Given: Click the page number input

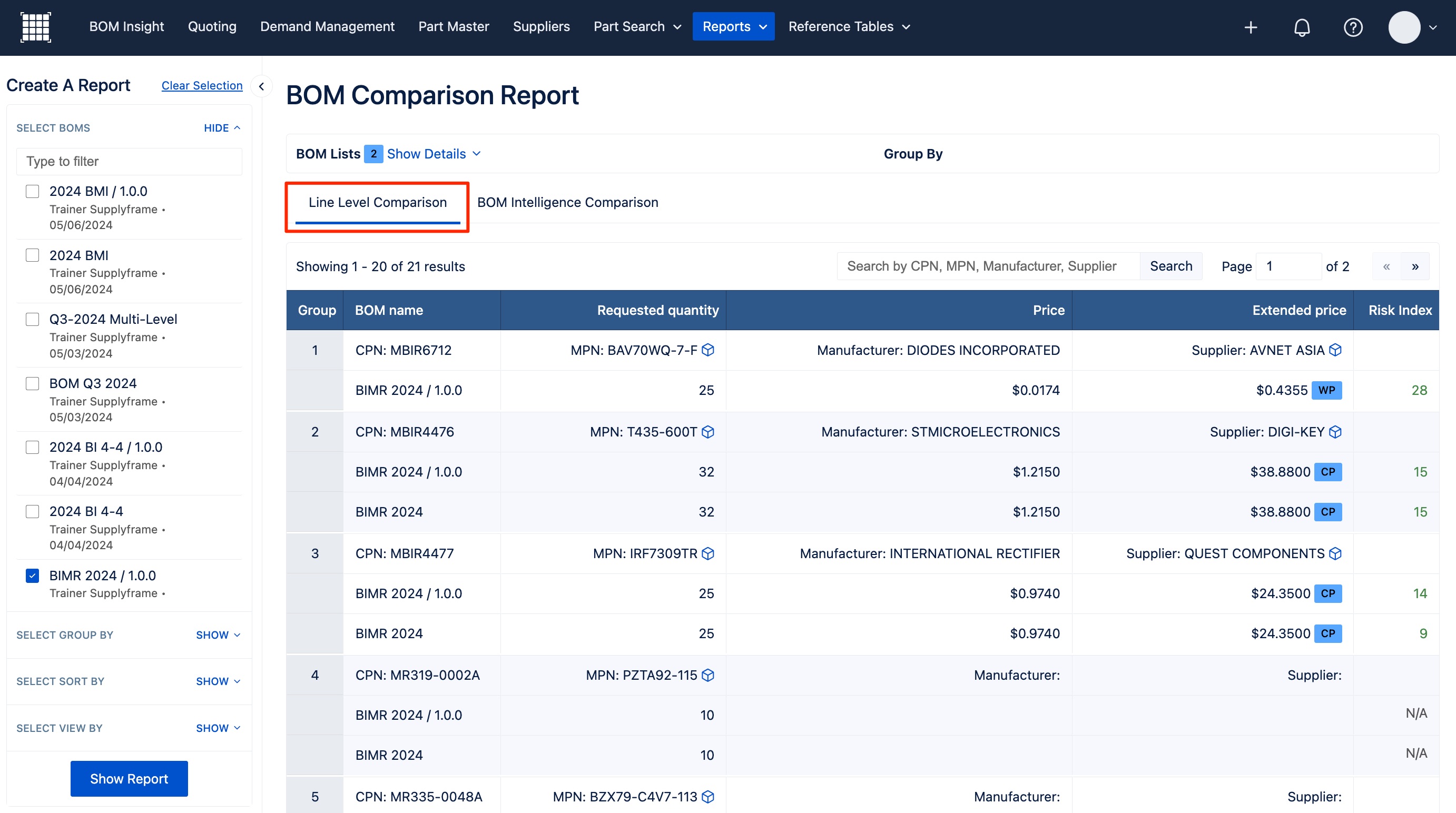Looking at the screenshot, I should click(1288, 266).
